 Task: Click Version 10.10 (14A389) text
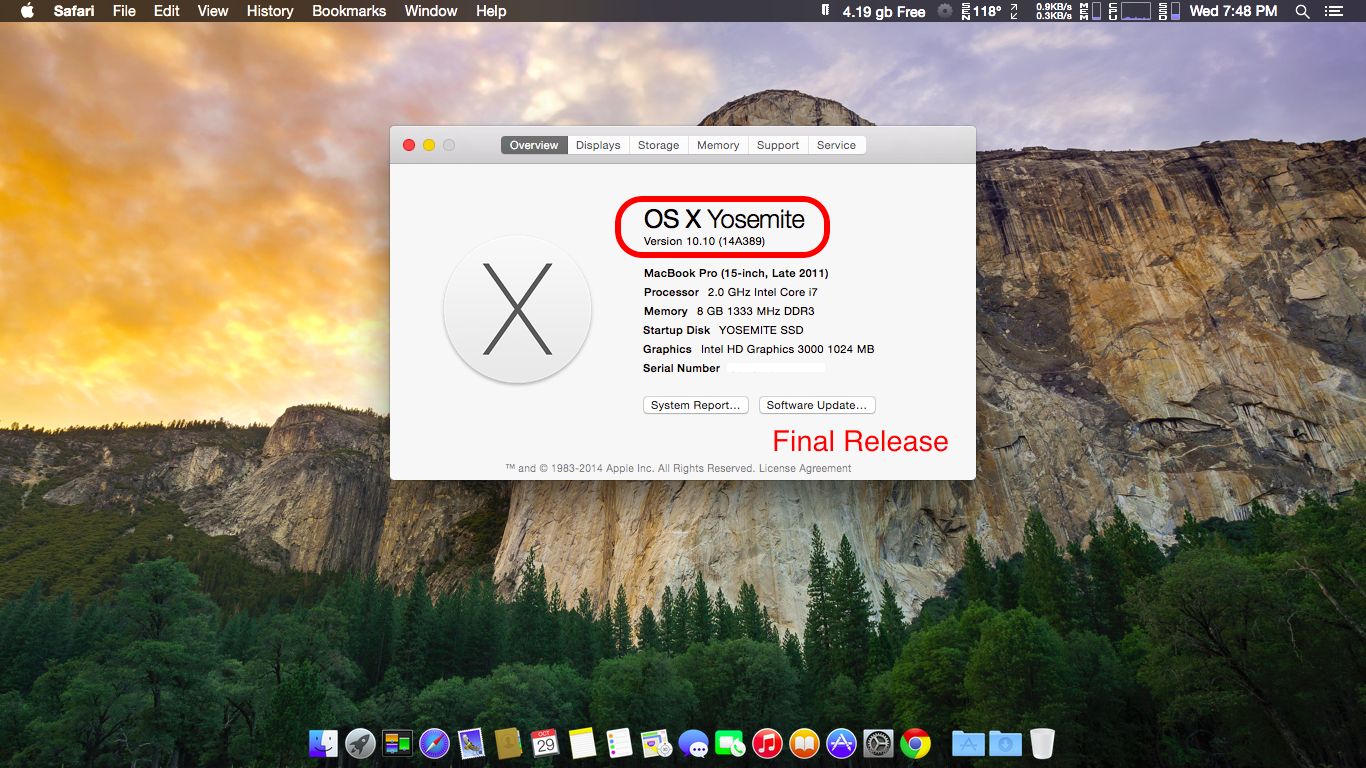[705, 241]
